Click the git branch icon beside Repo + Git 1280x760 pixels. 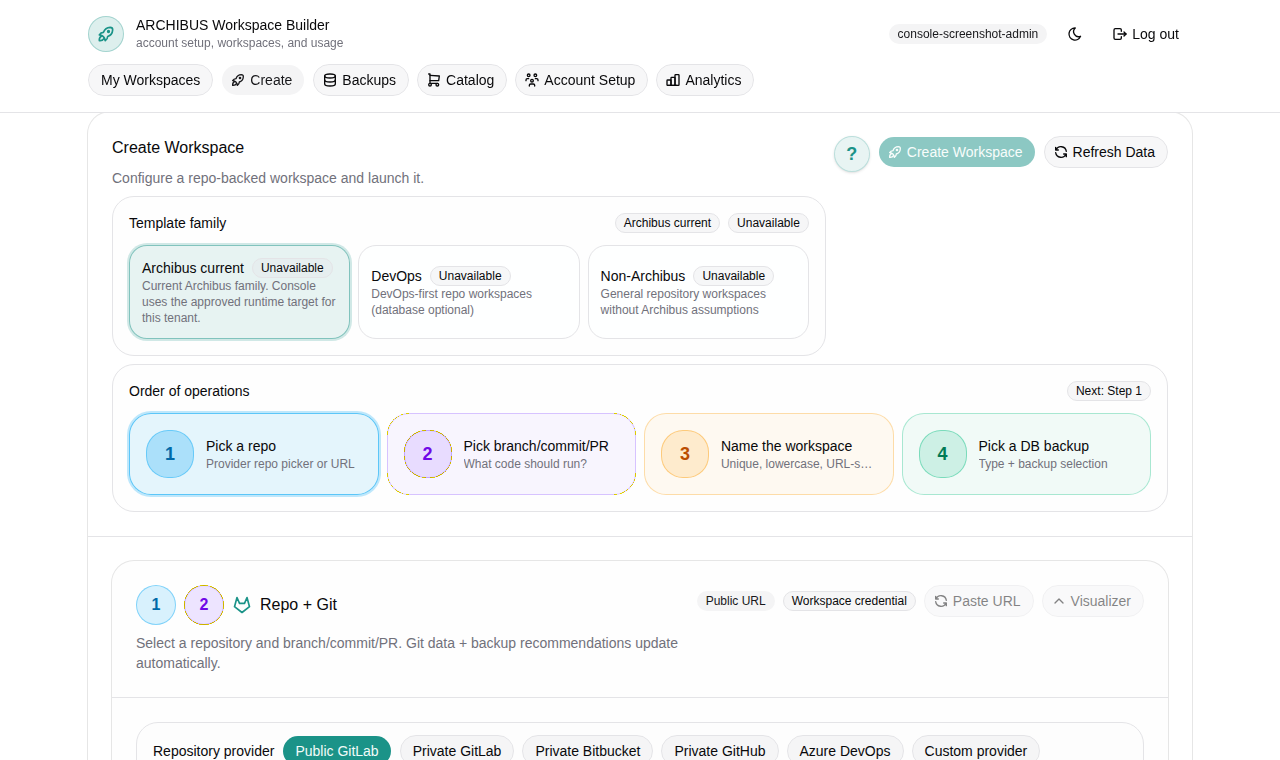coord(241,604)
